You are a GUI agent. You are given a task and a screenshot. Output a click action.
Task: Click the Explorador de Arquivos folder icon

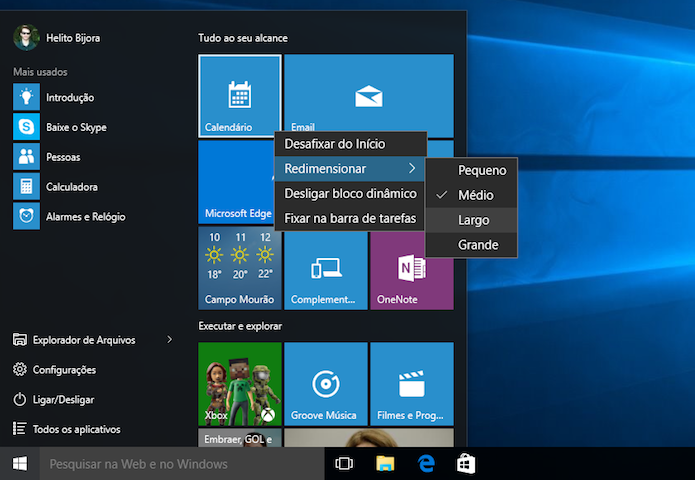click(x=20, y=340)
